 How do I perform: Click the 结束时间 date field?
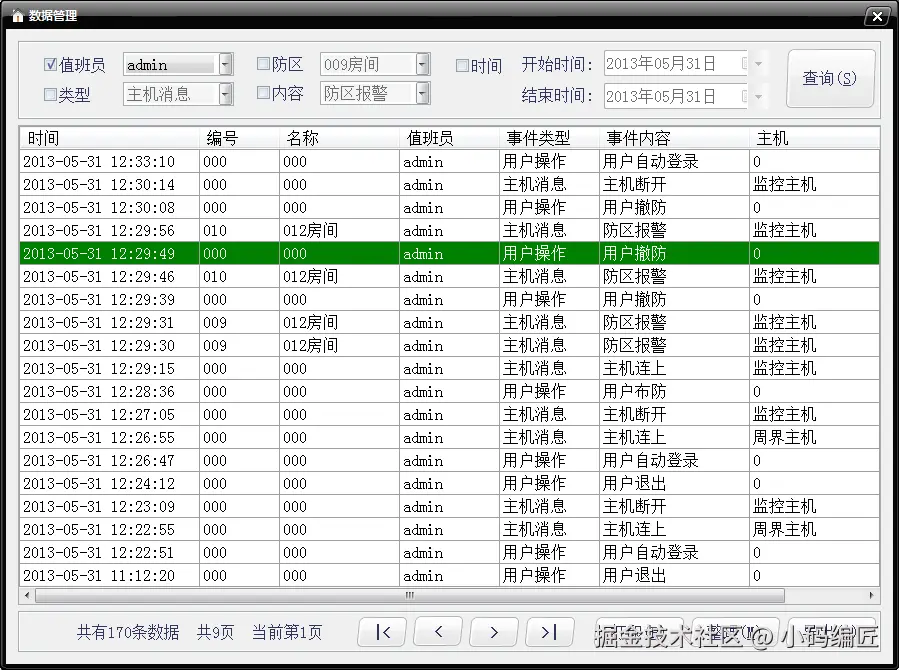click(x=676, y=96)
